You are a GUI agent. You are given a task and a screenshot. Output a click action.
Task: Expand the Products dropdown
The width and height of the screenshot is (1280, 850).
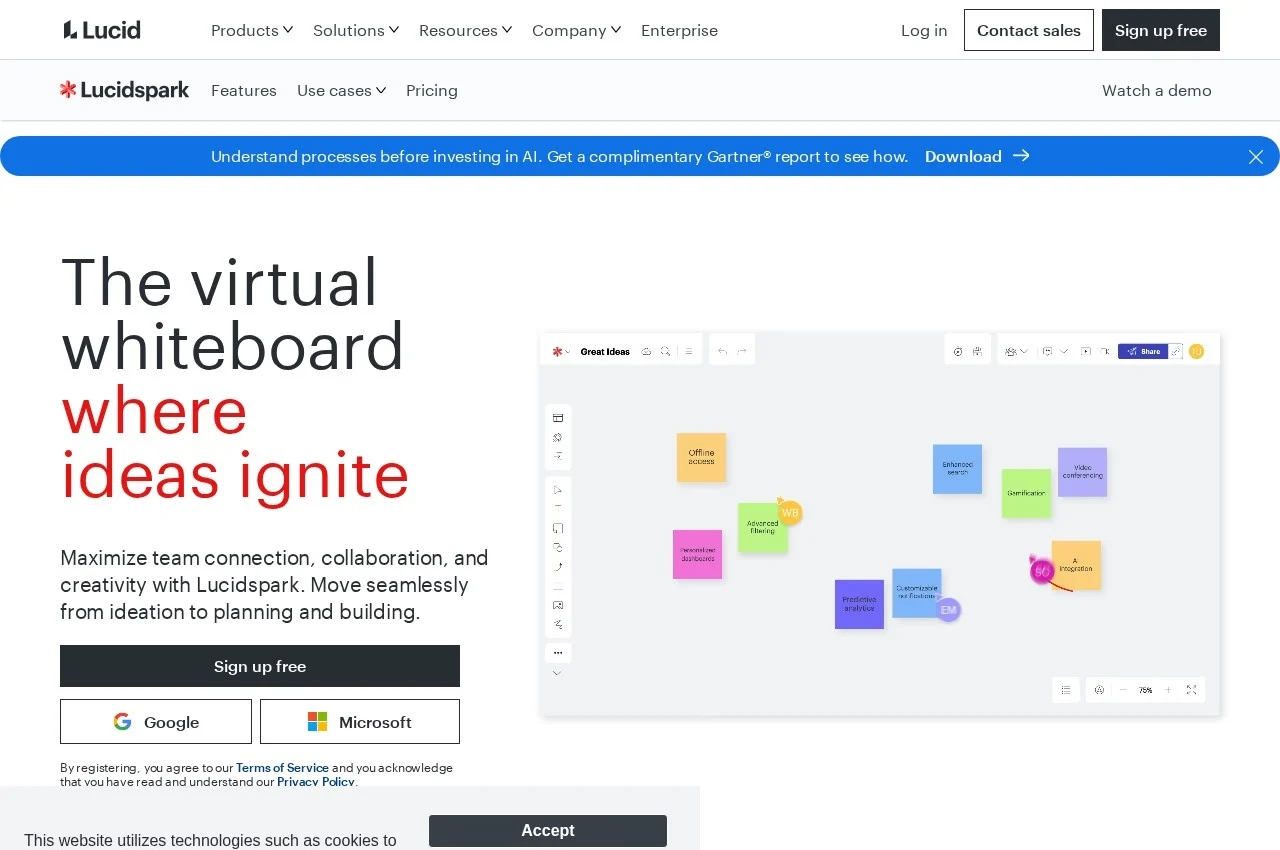(x=252, y=30)
